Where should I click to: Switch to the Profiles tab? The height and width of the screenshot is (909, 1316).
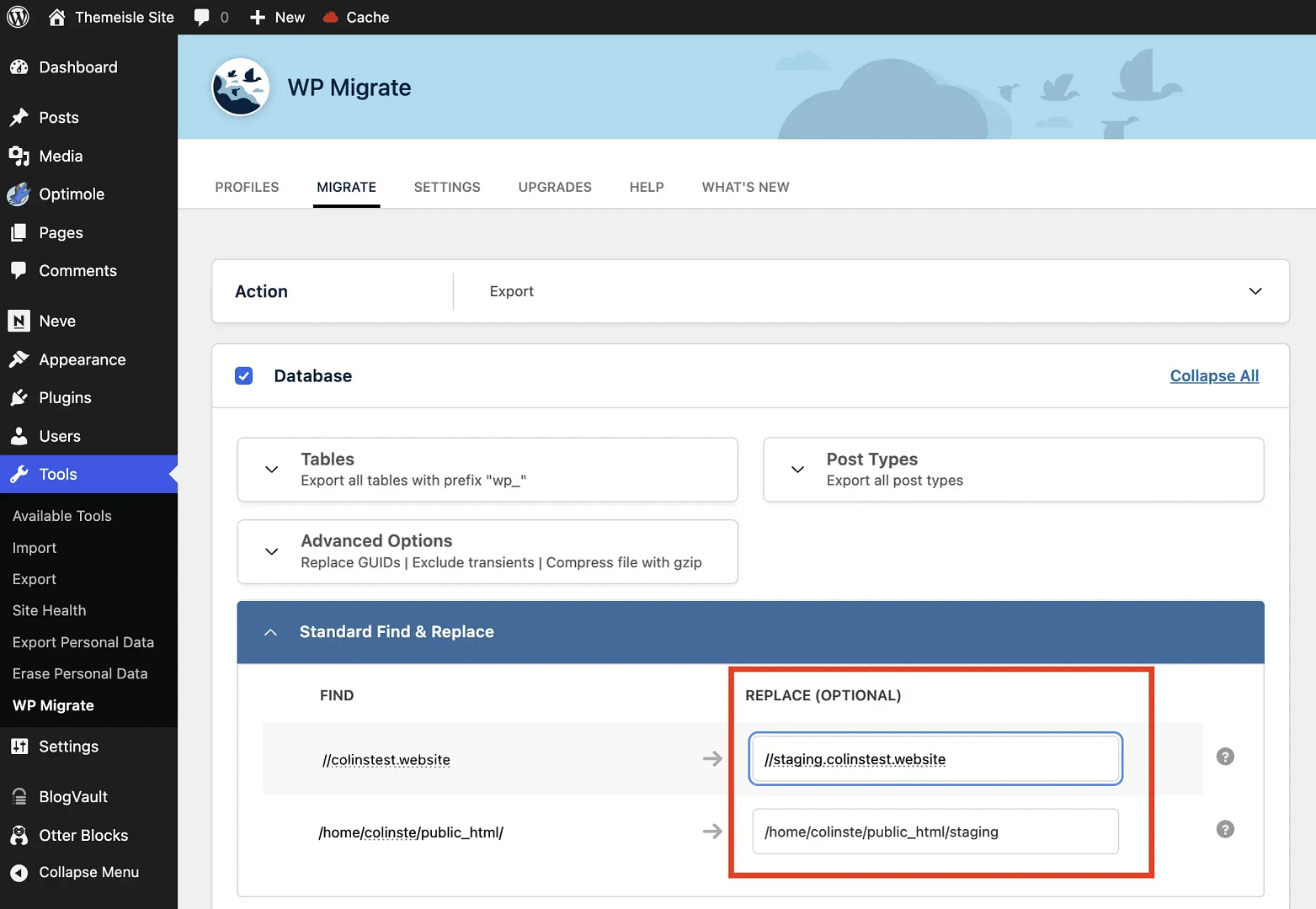(x=247, y=187)
